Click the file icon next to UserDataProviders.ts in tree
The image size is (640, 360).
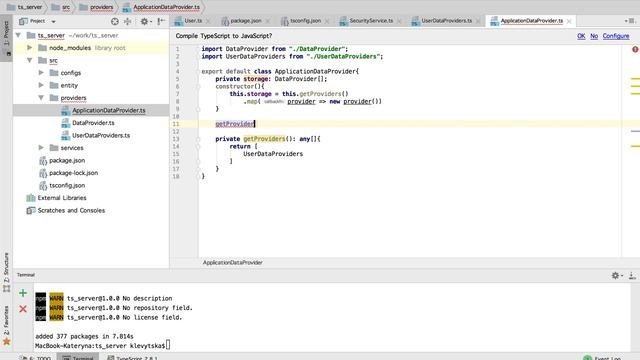65,136
